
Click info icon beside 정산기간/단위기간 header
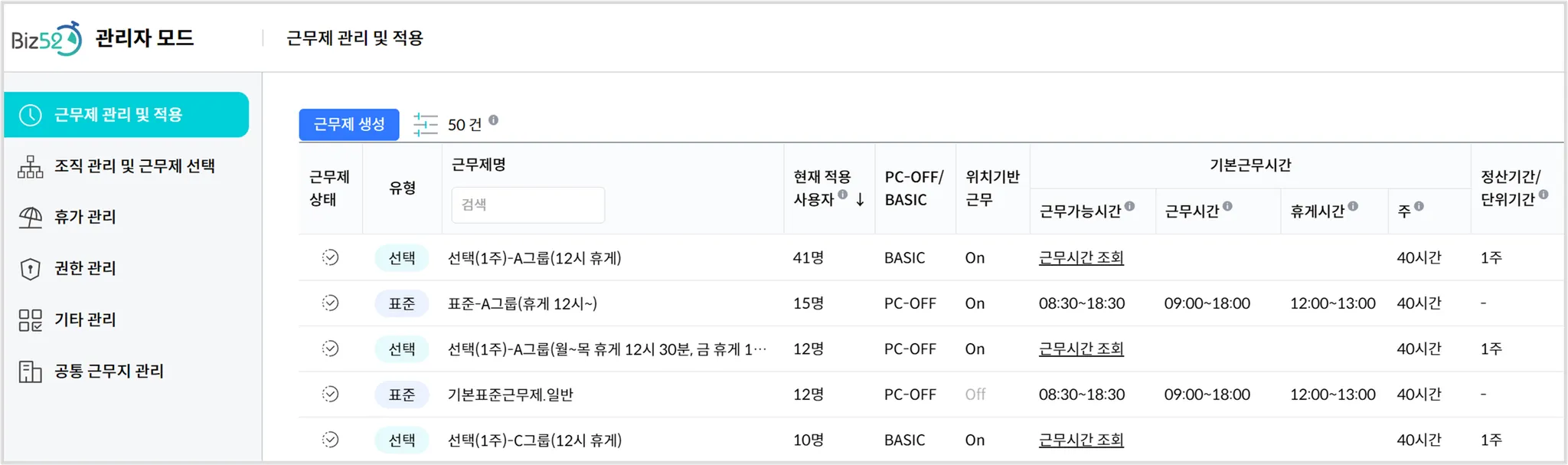1543,195
